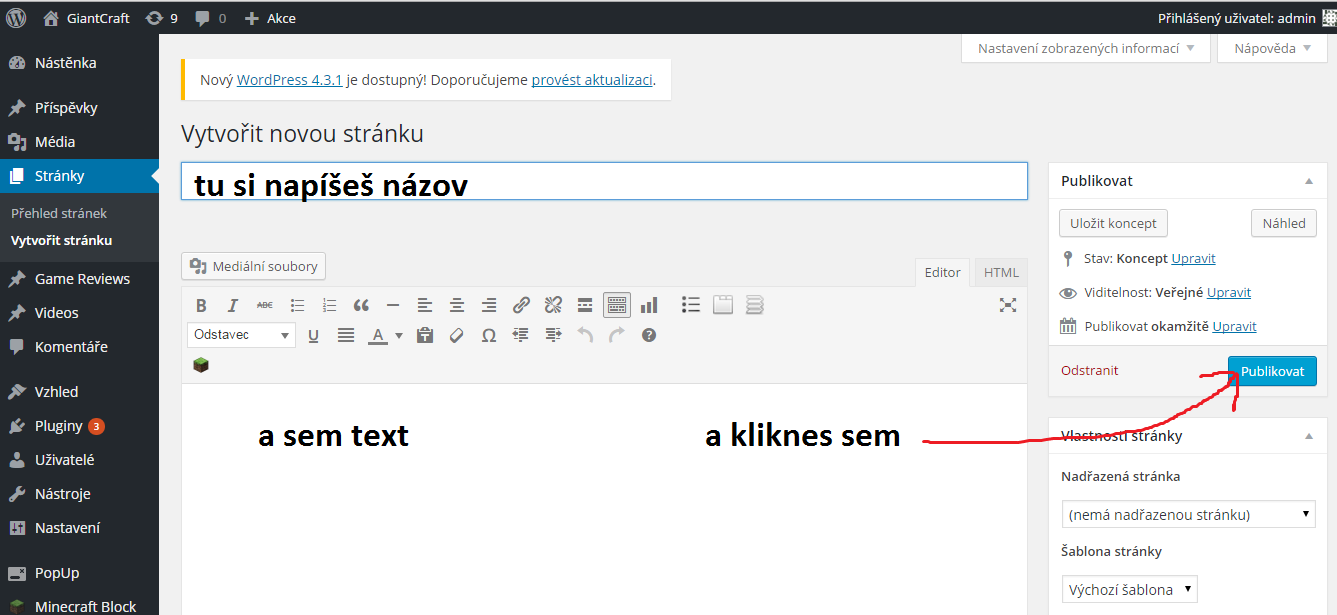Image resolution: width=1337 pixels, height=615 pixels.
Task: Click the provést aktualizaci update link
Action: pos(592,80)
